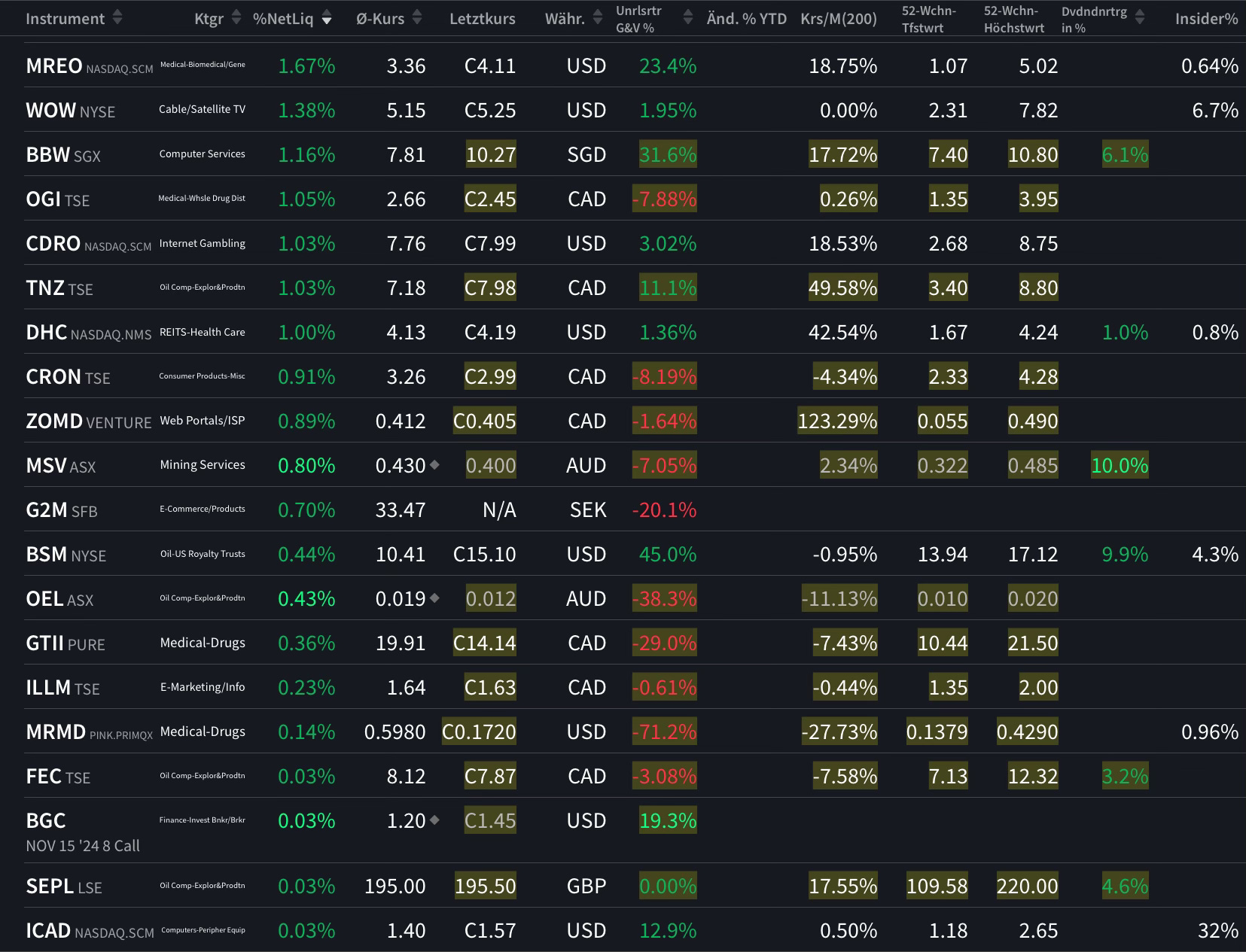This screenshot has width=1246, height=952.
Task: Click sort arrows beside Währ. header
Action: (598, 18)
